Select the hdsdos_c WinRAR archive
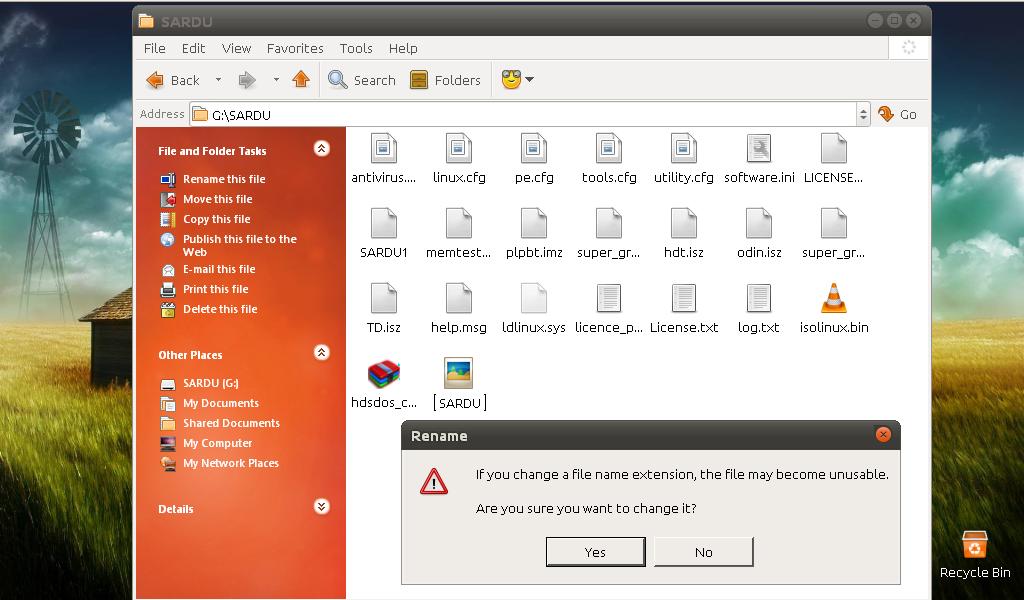This screenshot has height=600, width=1024. 383,384
